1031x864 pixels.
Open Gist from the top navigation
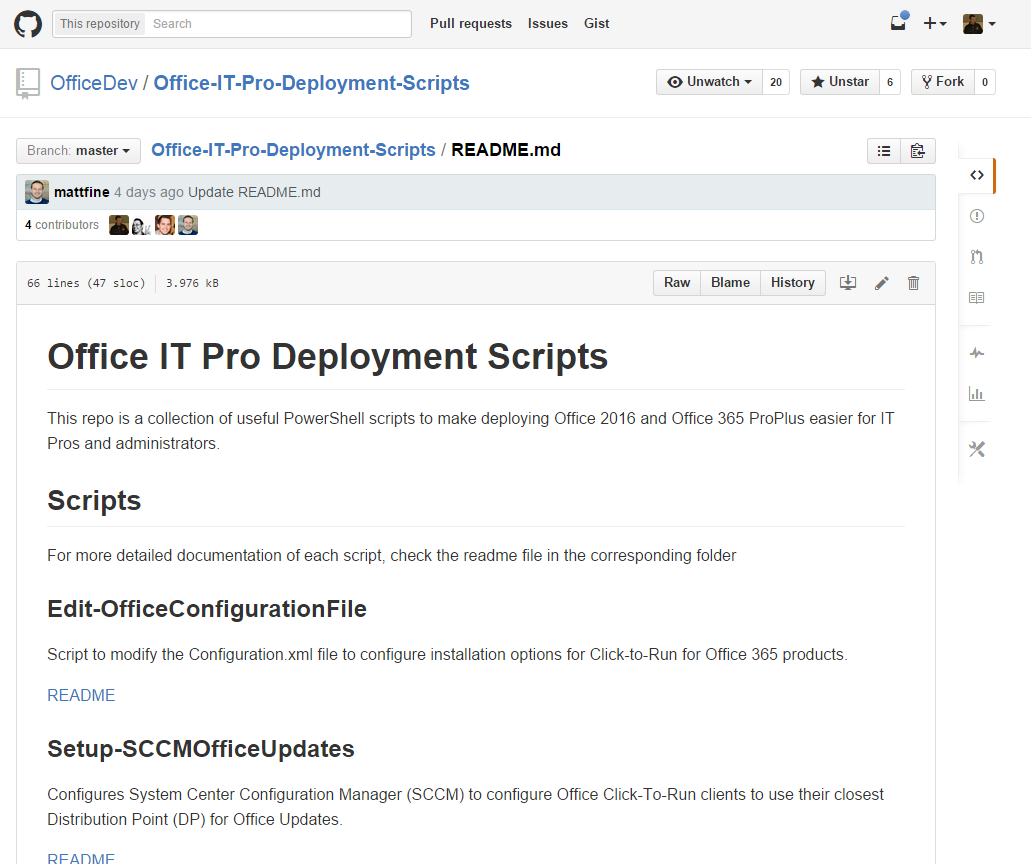pyautogui.click(x=596, y=24)
